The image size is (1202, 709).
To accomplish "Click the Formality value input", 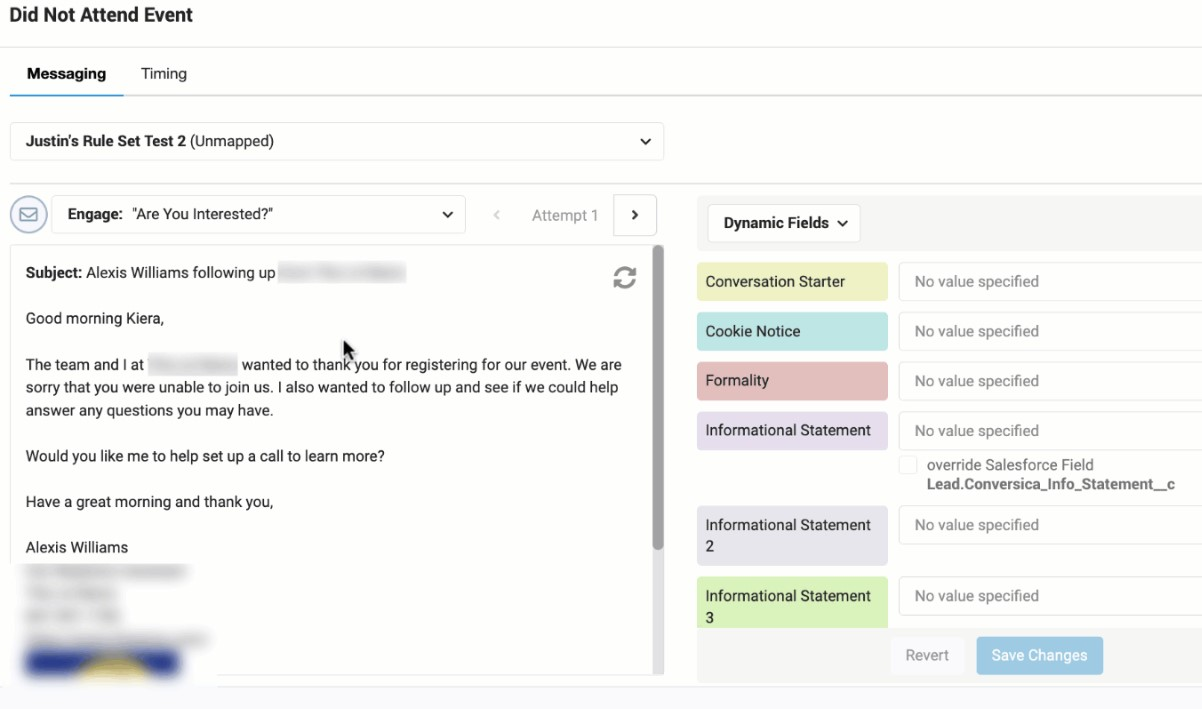I will point(1050,381).
